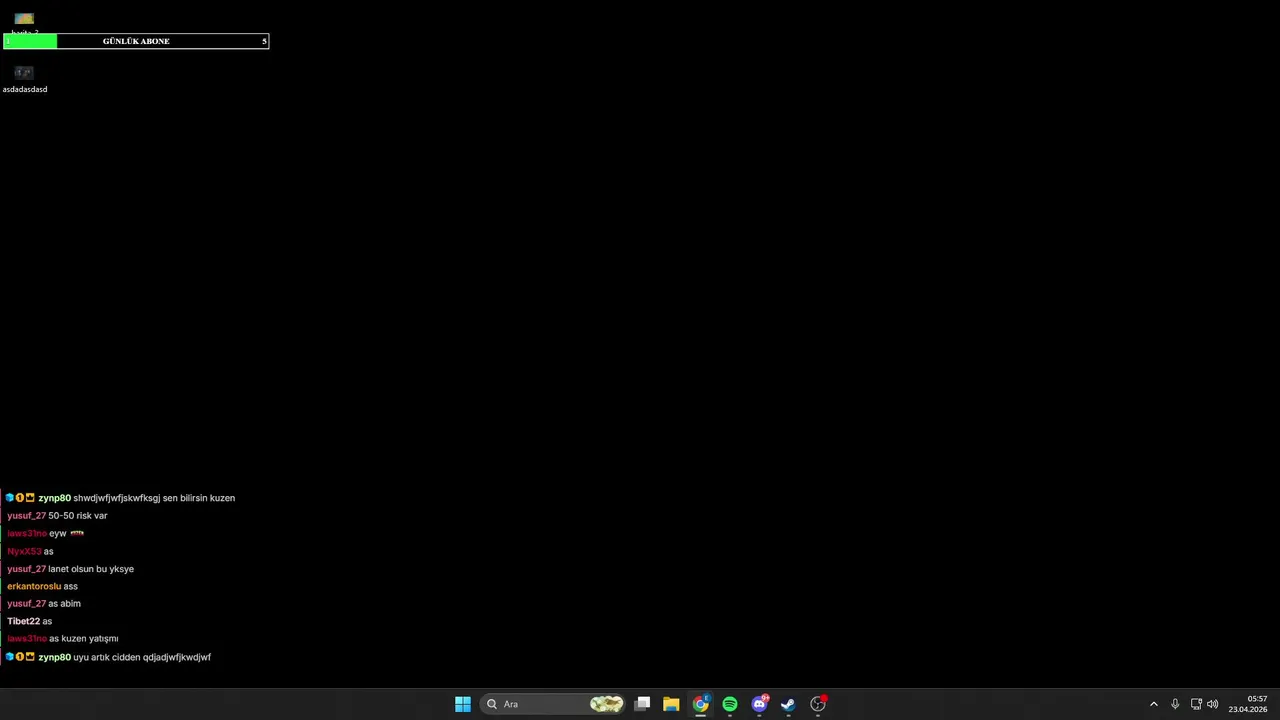1280x720 pixels.
Task: Open OBS Studio from the taskbar
Action: click(x=818, y=704)
